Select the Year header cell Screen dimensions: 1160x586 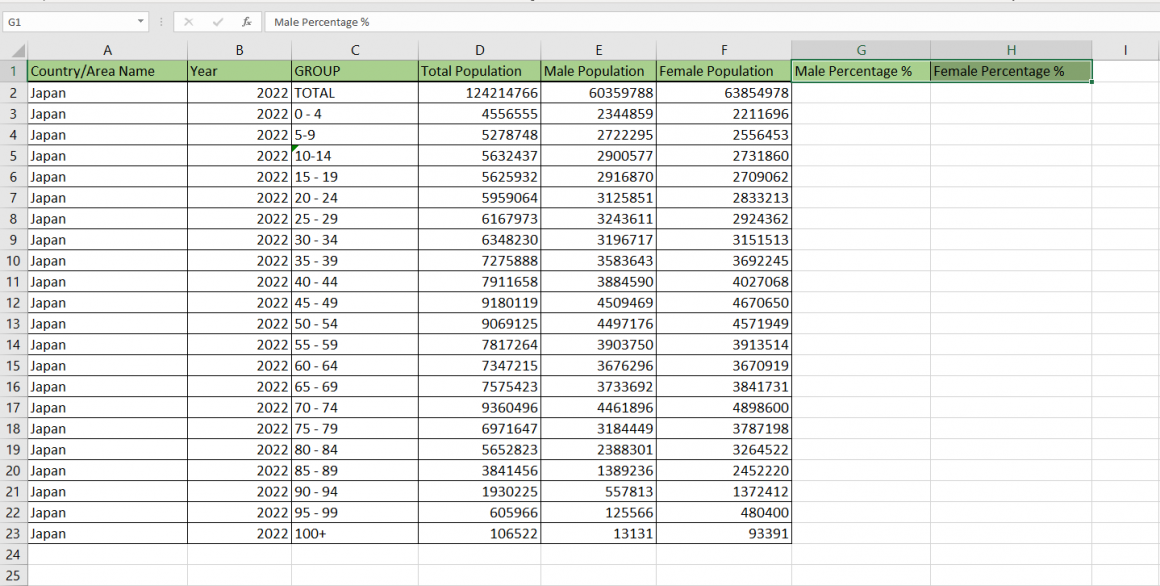click(239, 71)
